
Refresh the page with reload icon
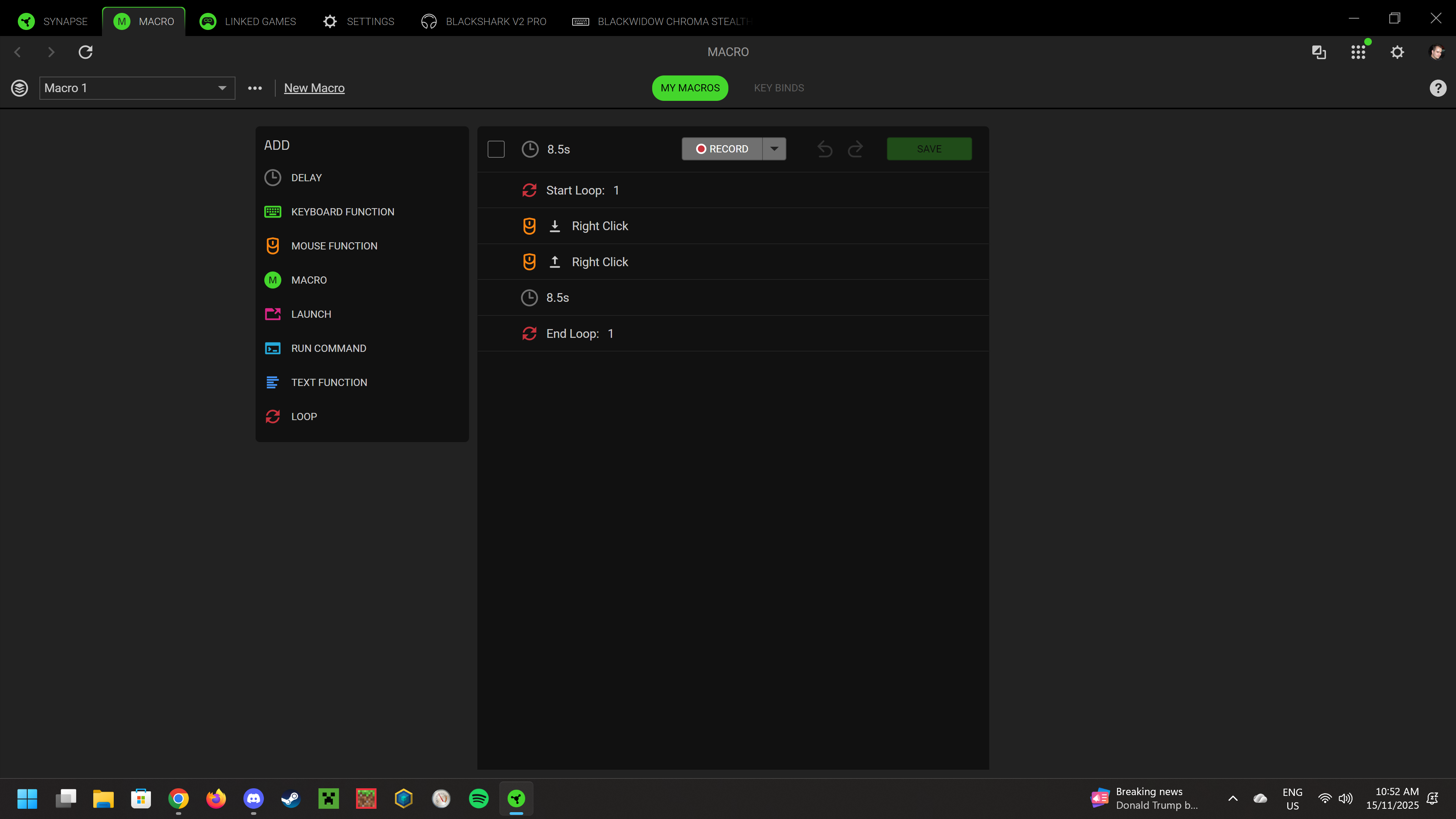click(85, 52)
